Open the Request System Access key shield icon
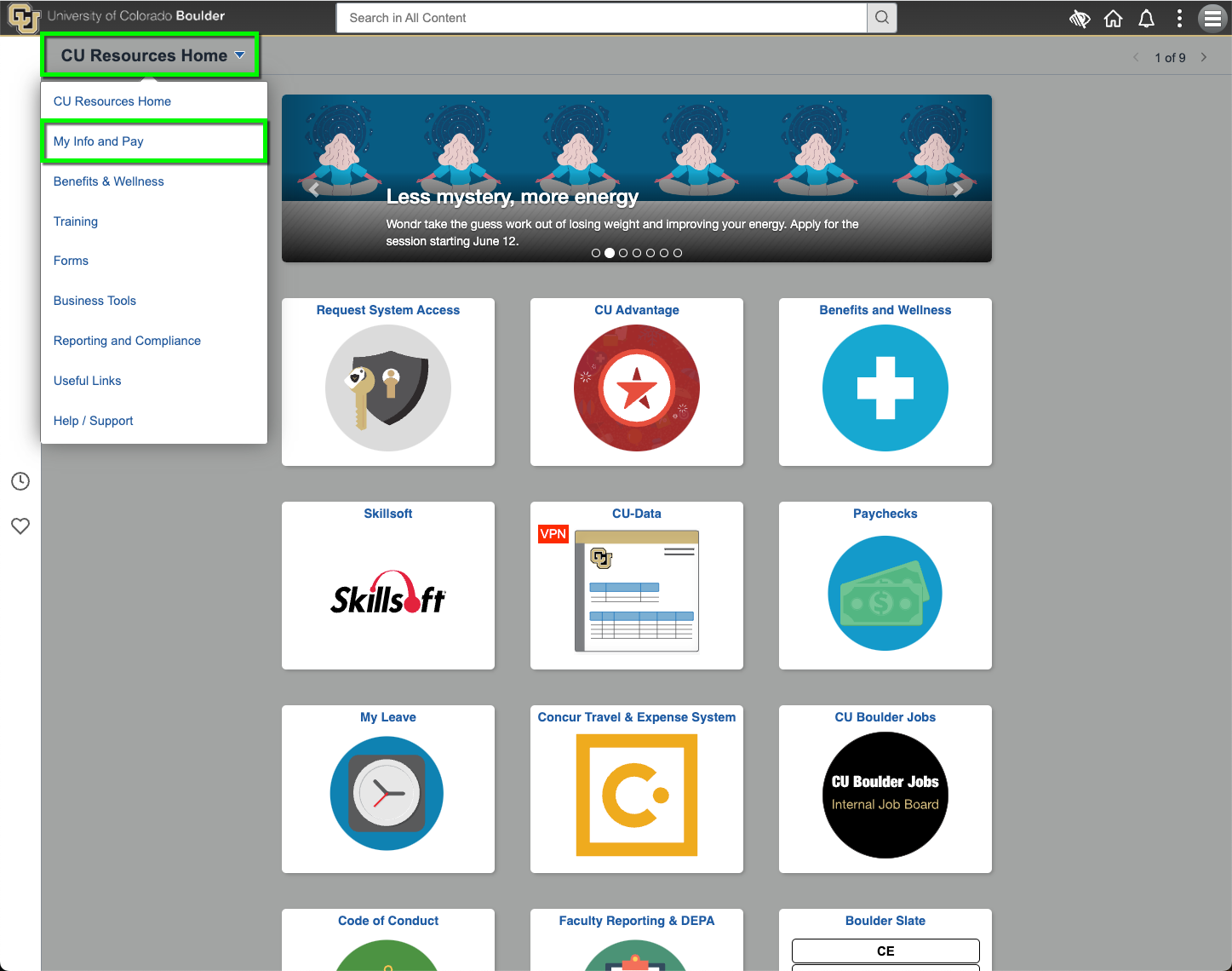Screen dimensions: 1232x971 [388, 388]
